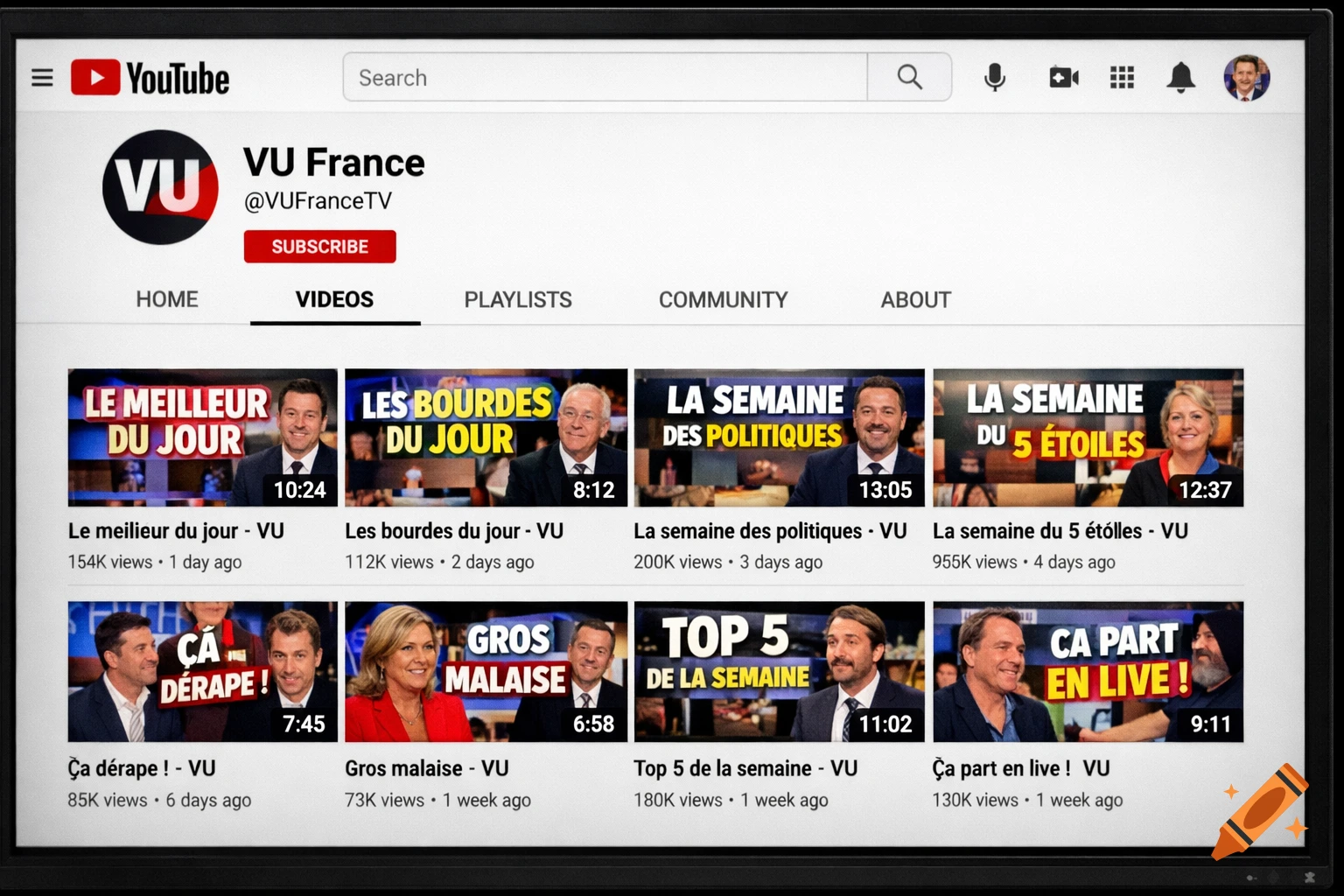Click the 8:12 duration badge
The image size is (1344, 896).
pos(593,490)
